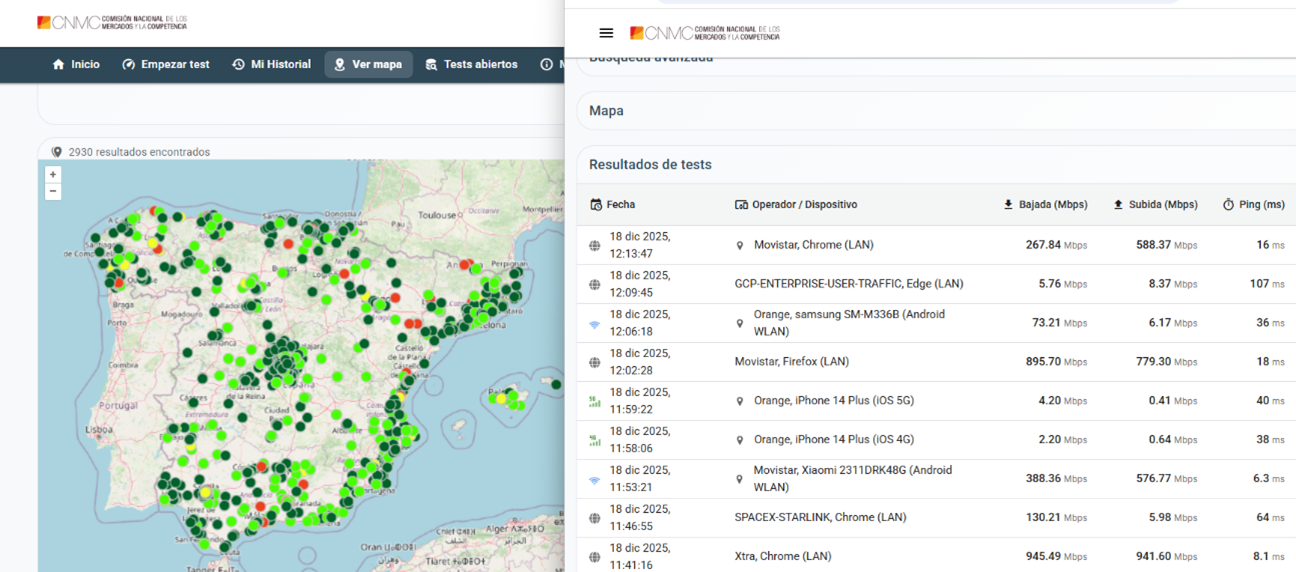Select the Tests abiertos menu item
The image size is (1296, 572).
pyautogui.click(x=471, y=64)
